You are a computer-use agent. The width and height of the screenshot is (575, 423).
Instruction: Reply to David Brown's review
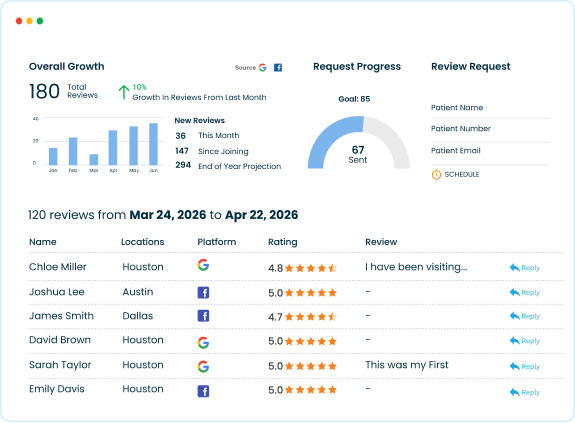coord(525,341)
